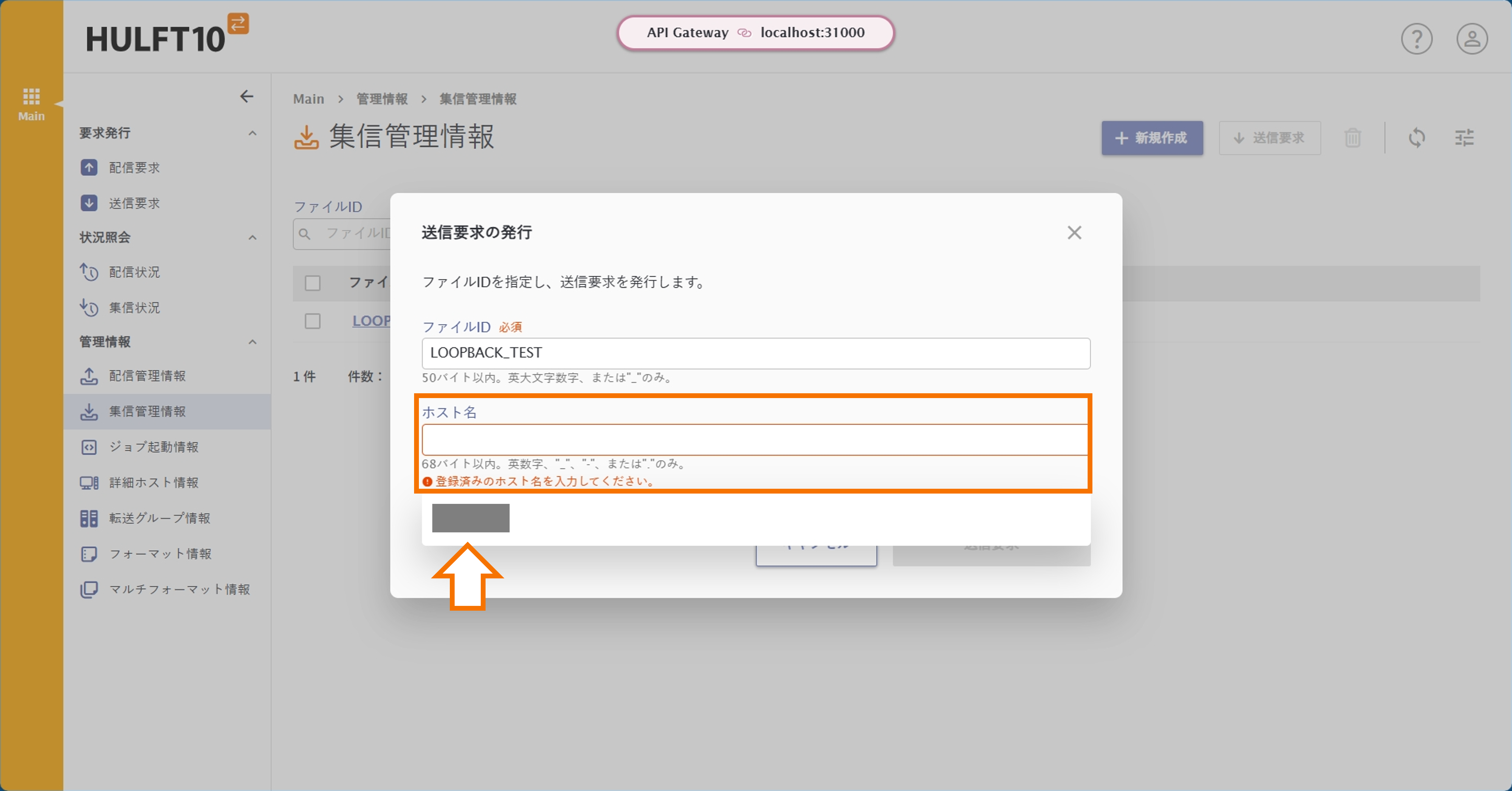This screenshot has height=791, width=1512.
Task: Click the ホスト名 input field
Action: pos(755,440)
